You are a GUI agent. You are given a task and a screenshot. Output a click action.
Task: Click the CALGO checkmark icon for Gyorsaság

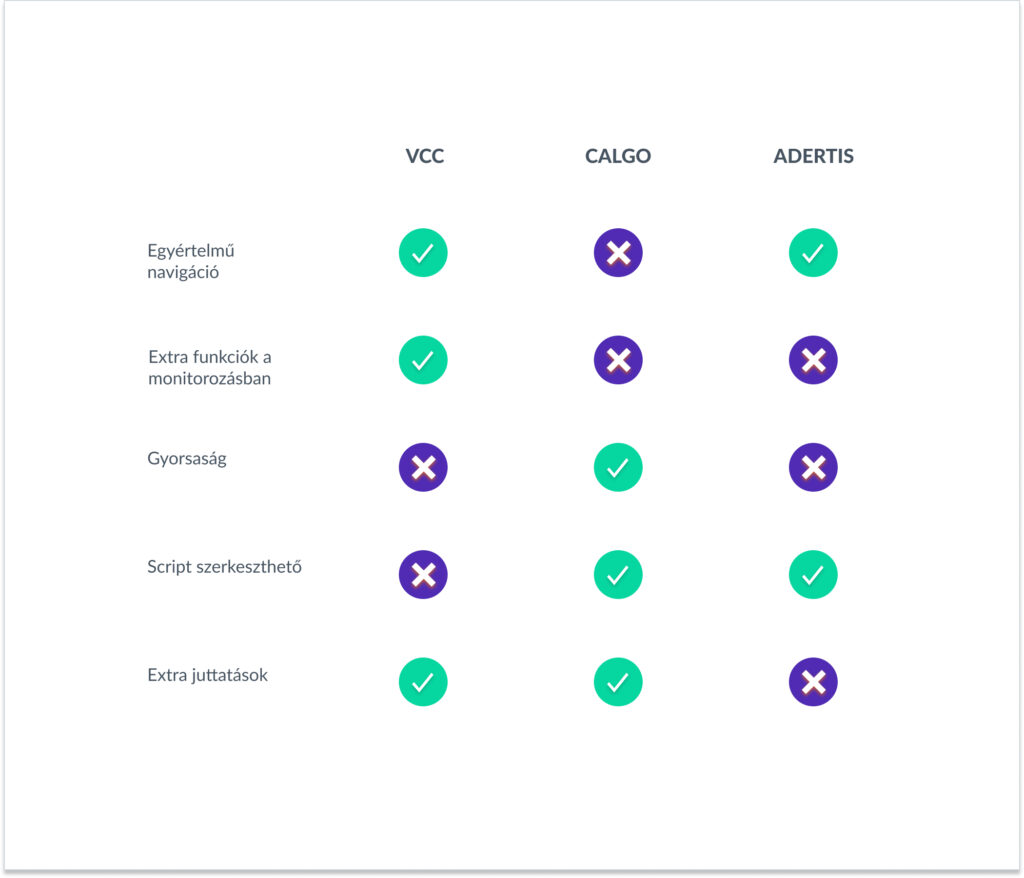point(618,467)
